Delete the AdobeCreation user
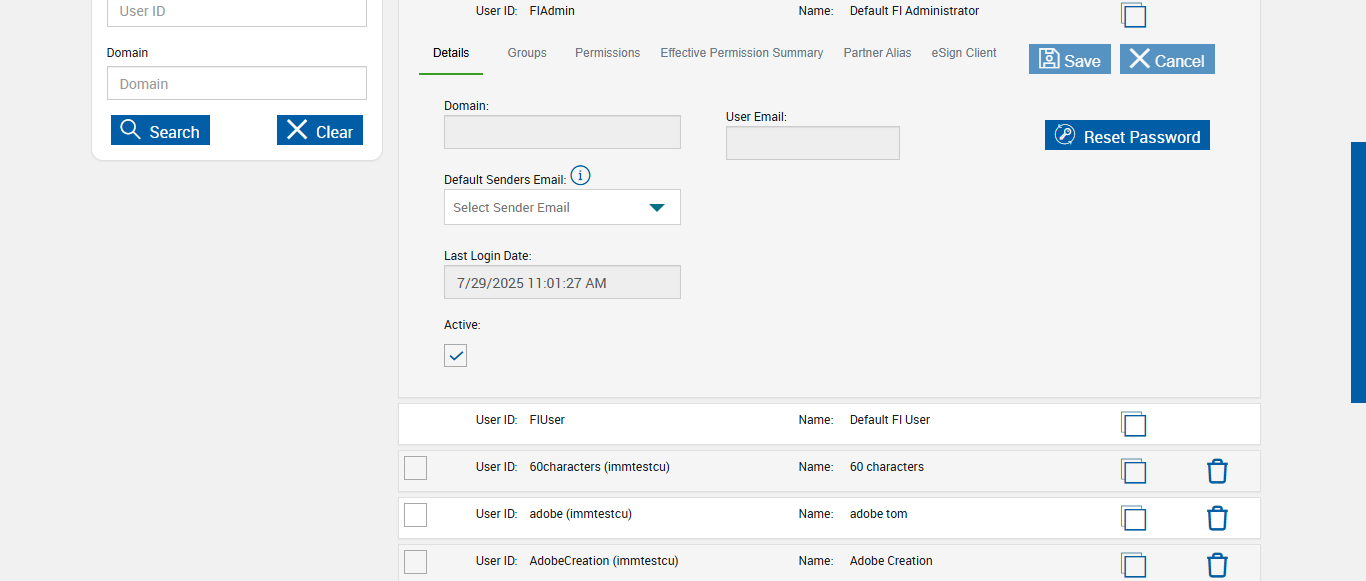Screen dimensions: 1366x581 tap(1217, 565)
